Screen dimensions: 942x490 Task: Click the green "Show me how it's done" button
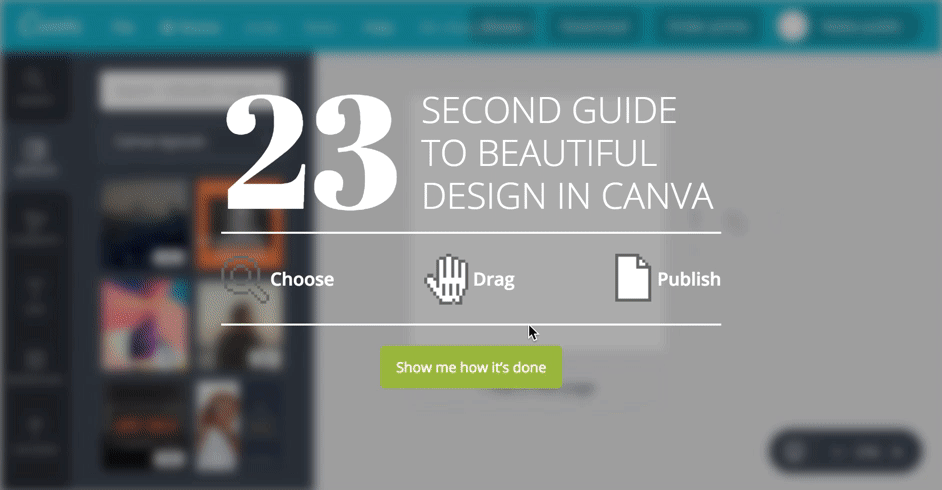pos(471,367)
